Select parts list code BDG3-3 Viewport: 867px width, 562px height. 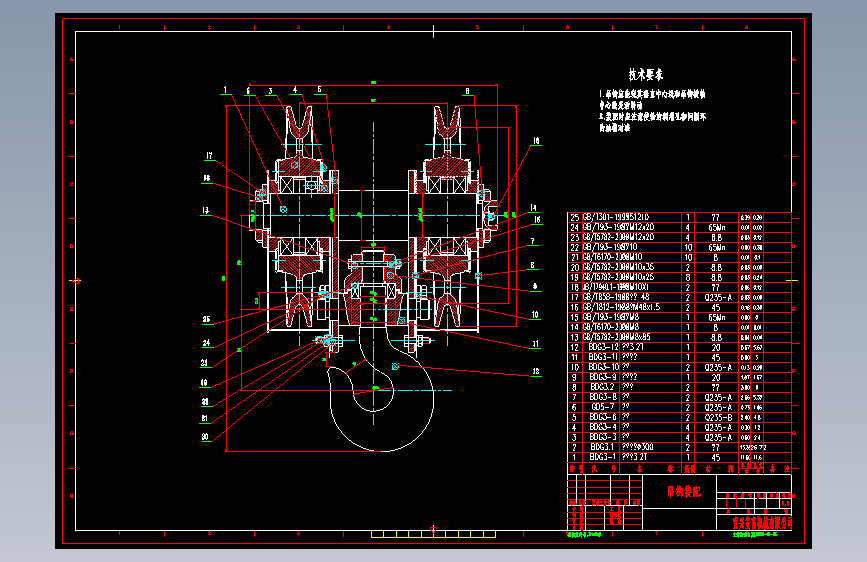[x=602, y=438]
